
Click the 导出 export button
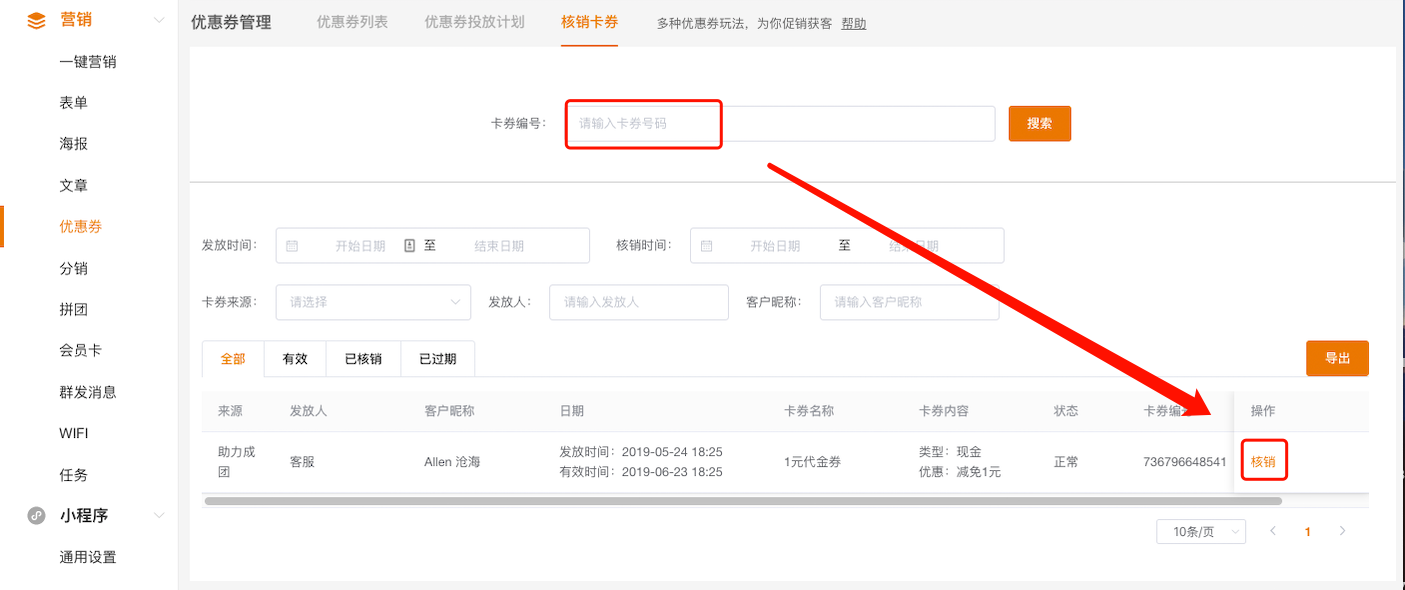[1337, 358]
